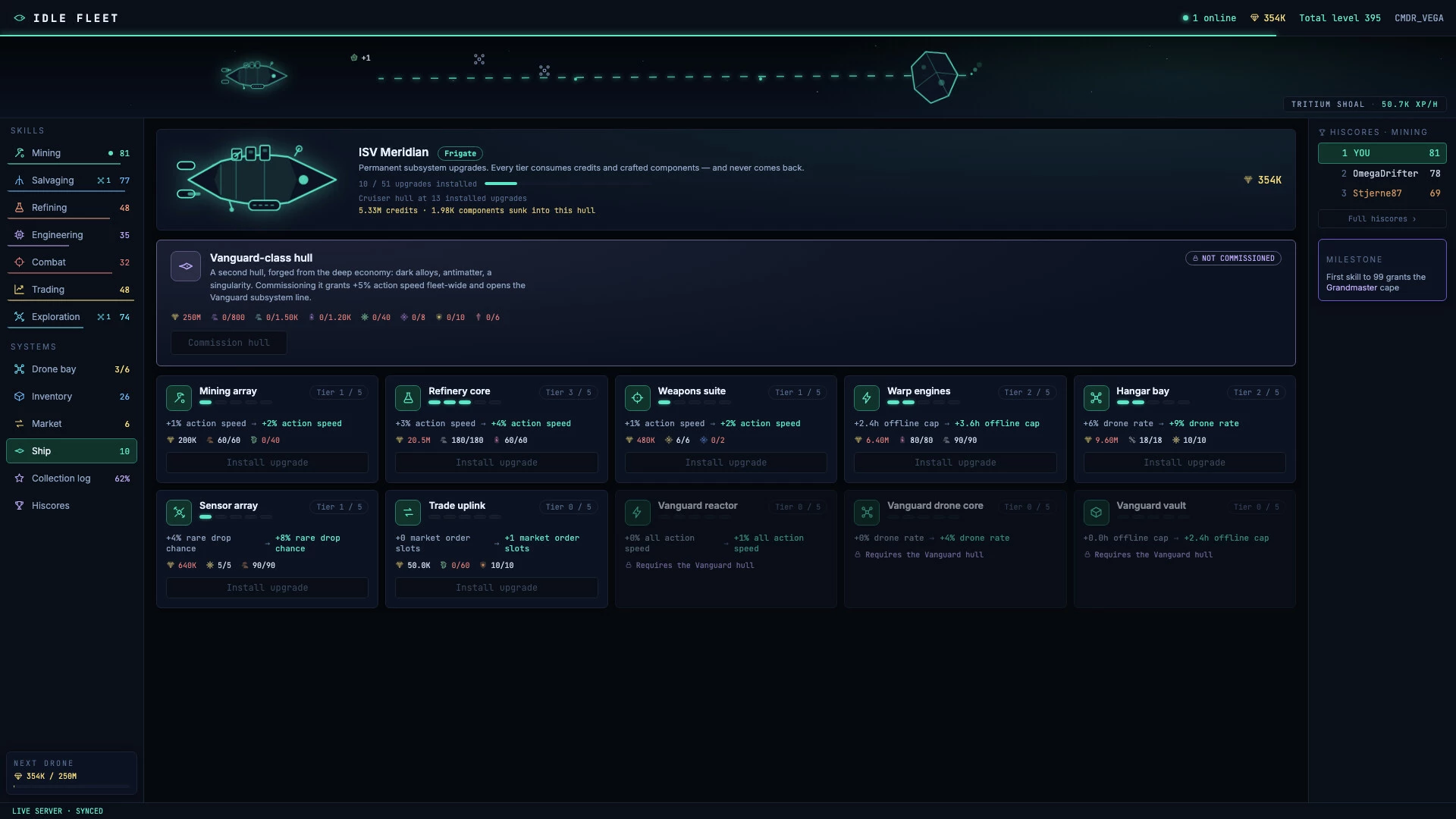Install upgrade for Trade uplink
Image resolution: width=1456 pixels, height=819 pixels.
[497, 588]
